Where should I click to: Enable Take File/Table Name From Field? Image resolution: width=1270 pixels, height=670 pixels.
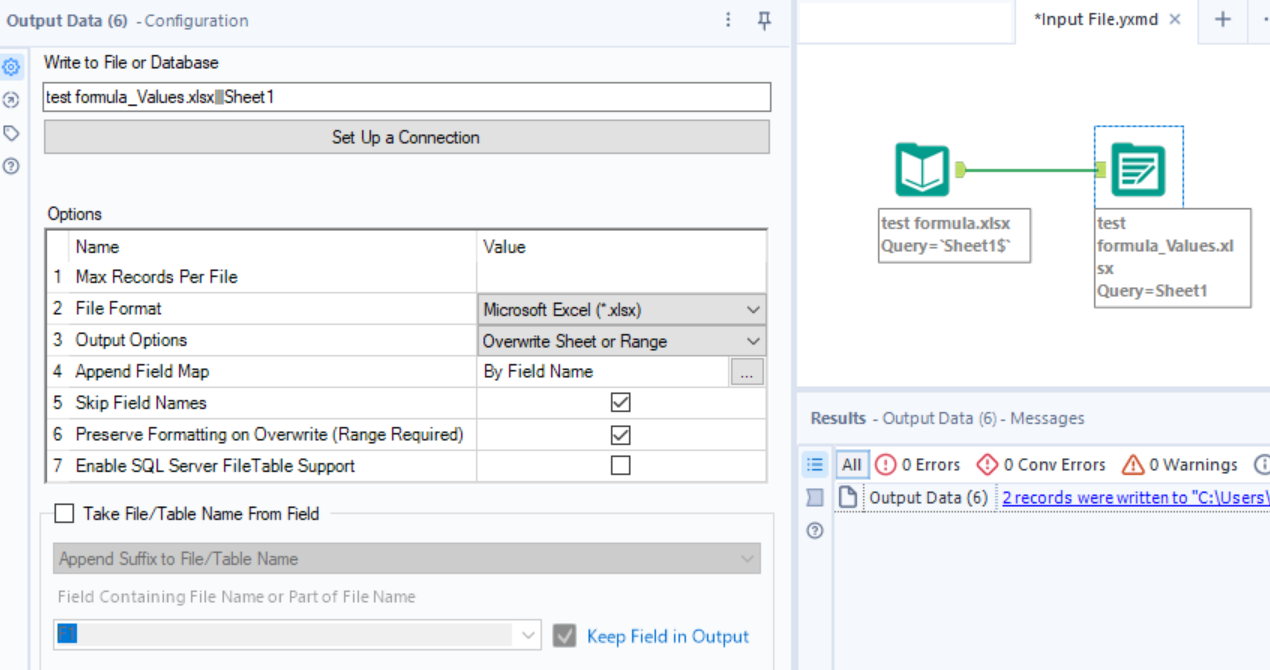[64, 513]
